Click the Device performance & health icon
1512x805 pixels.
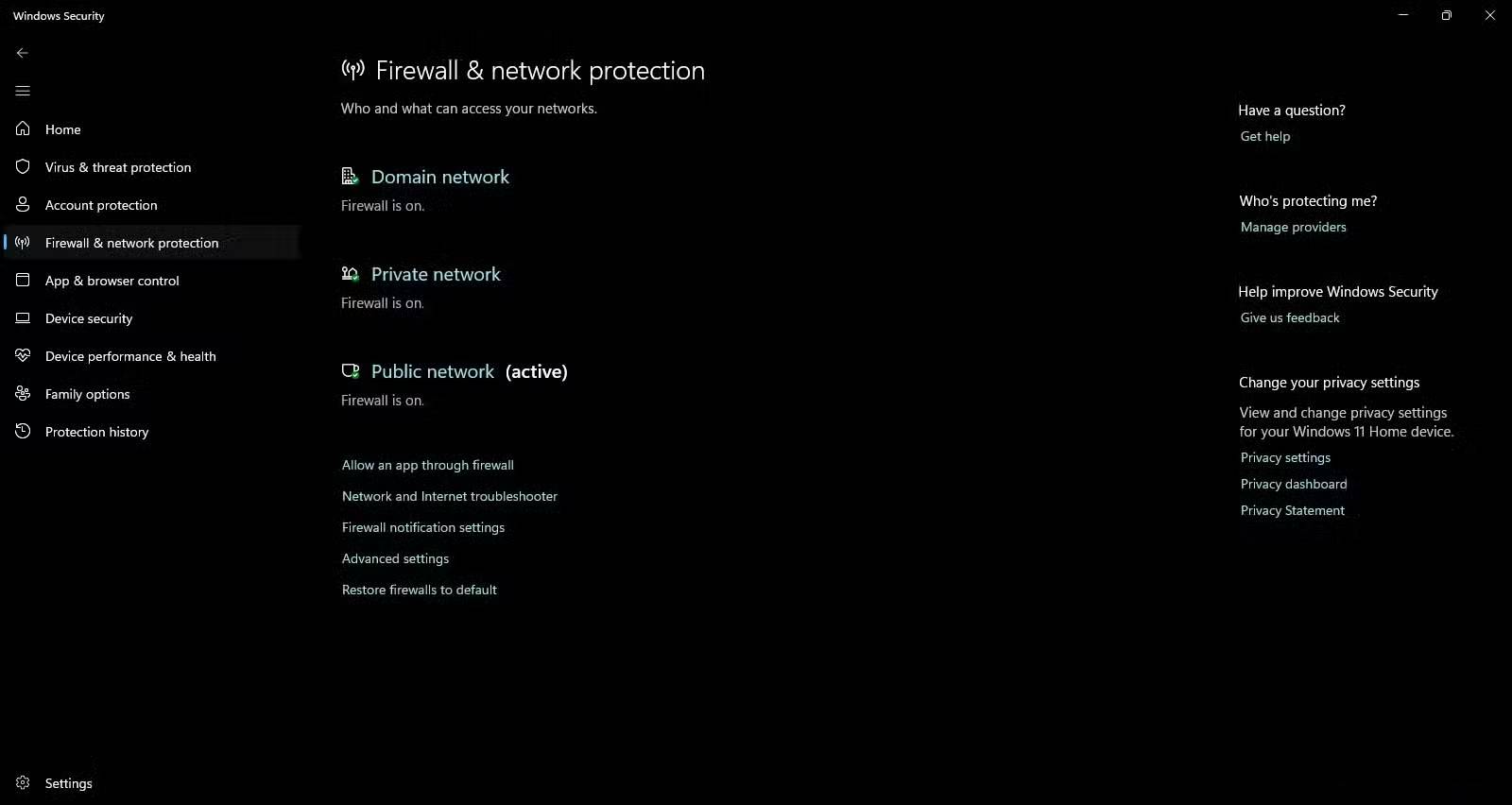coord(23,356)
